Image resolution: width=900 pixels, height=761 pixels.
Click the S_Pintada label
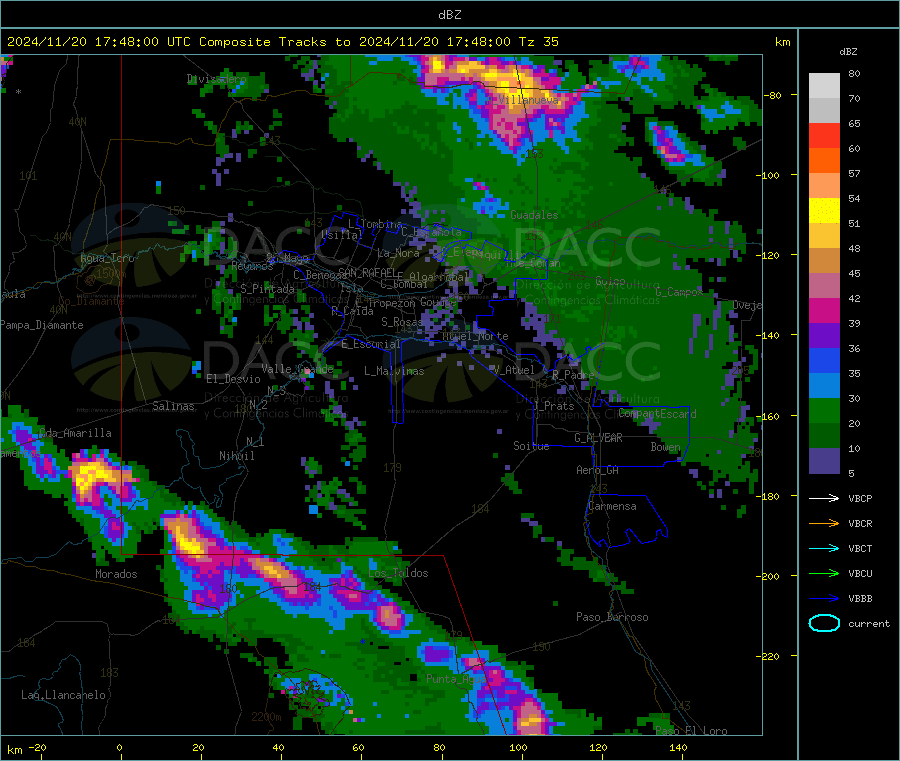tap(267, 289)
